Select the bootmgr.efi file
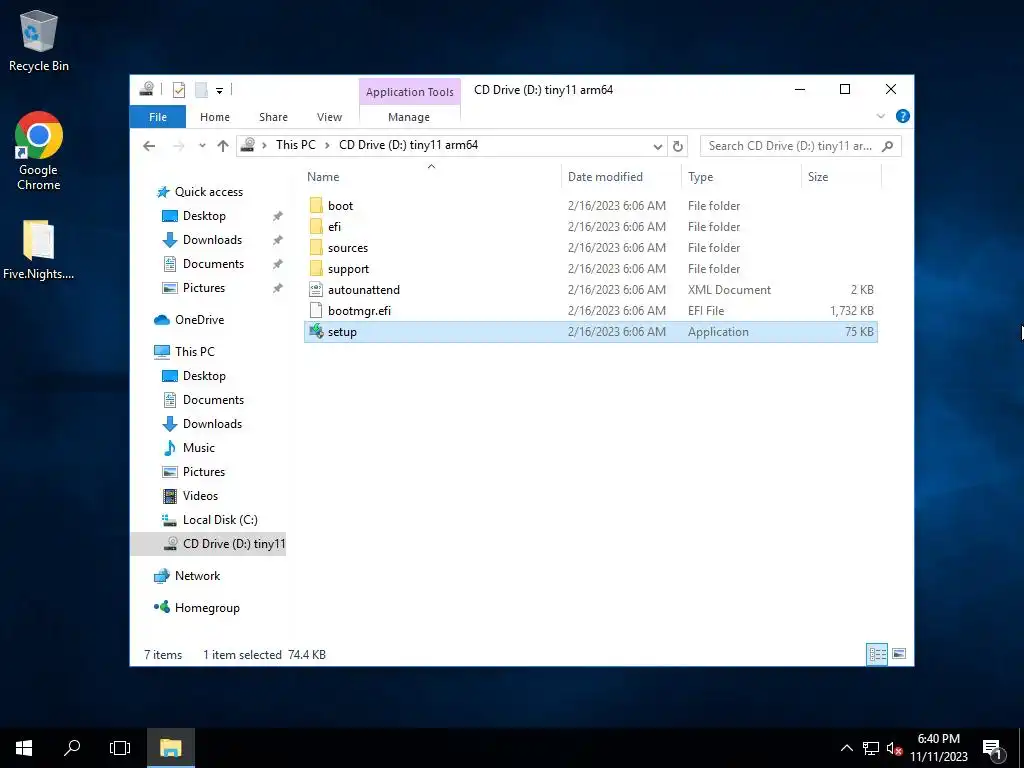Screen dimensions: 1024x768 tap(590, 310)
